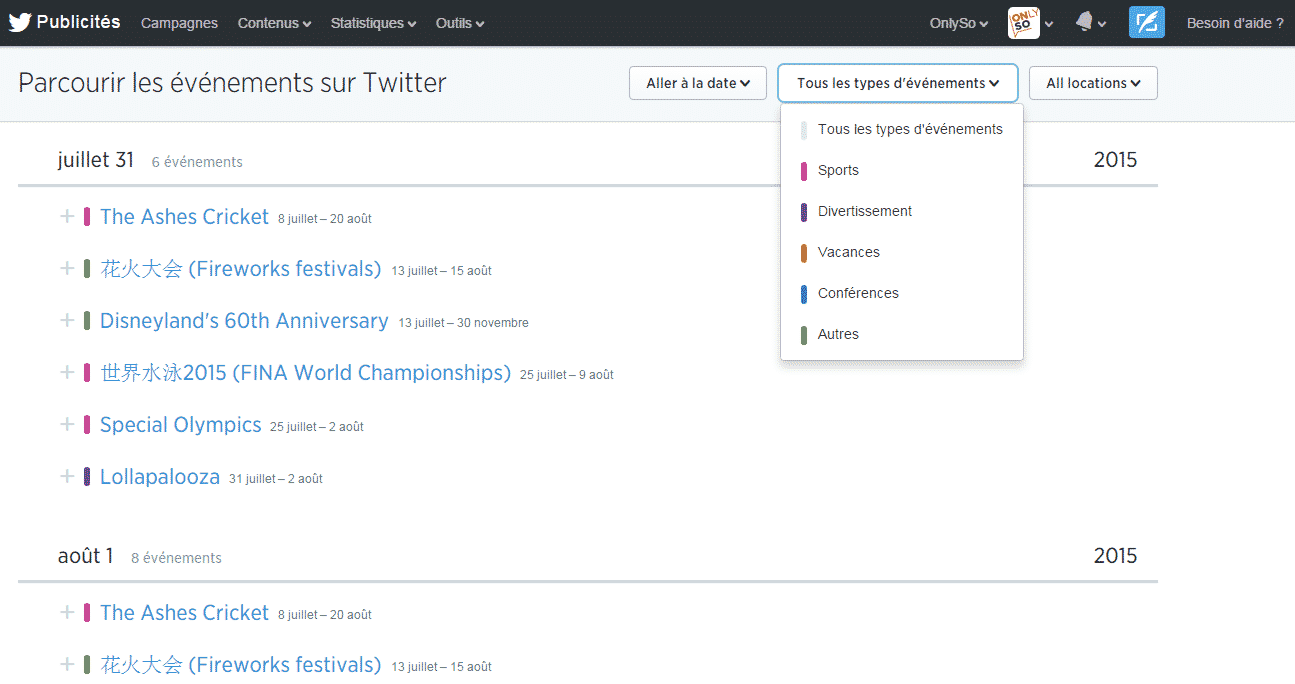Image resolution: width=1295 pixels, height=684 pixels.
Task: Click the notifications dropdown arrow
Action: [1102, 24]
